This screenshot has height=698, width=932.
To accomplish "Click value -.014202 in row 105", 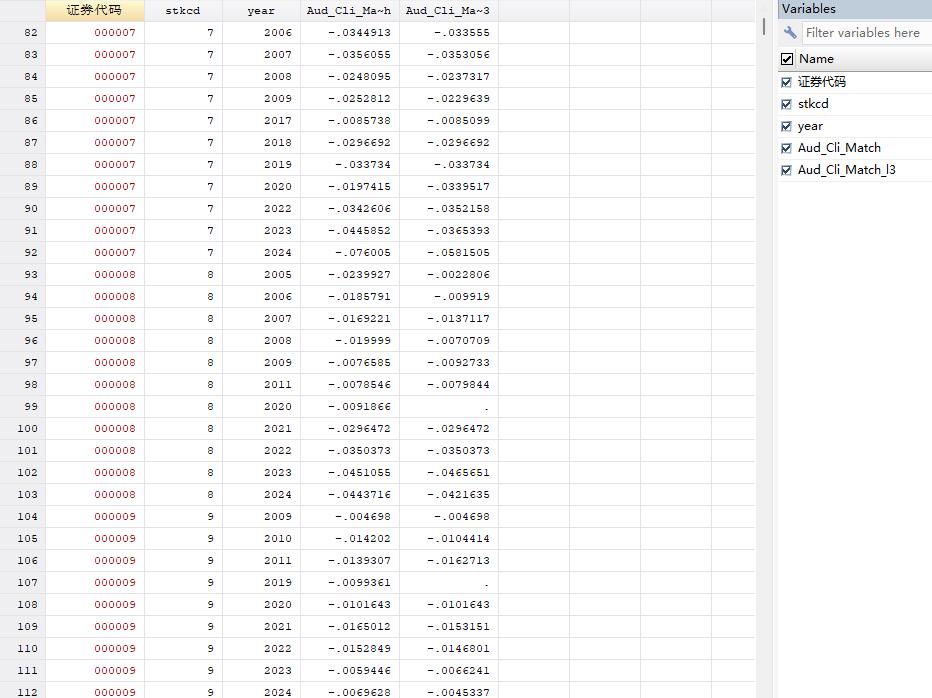I will coord(350,539).
